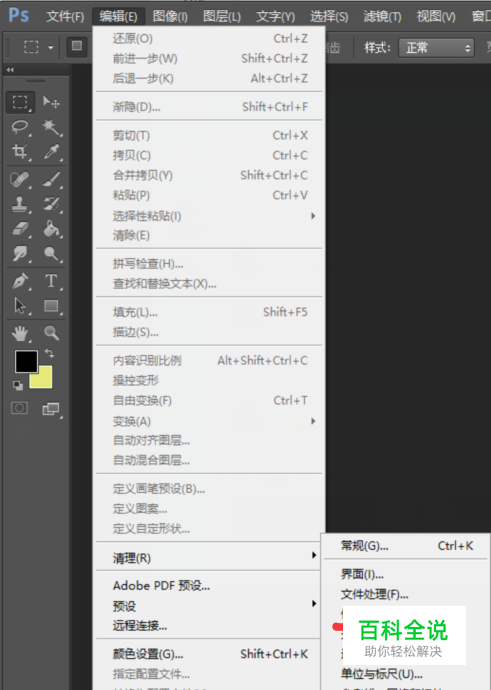Open the 样式 dropdown showing 正常
Image resolution: width=491 pixels, height=690 pixels.
(x=436, y=48)
